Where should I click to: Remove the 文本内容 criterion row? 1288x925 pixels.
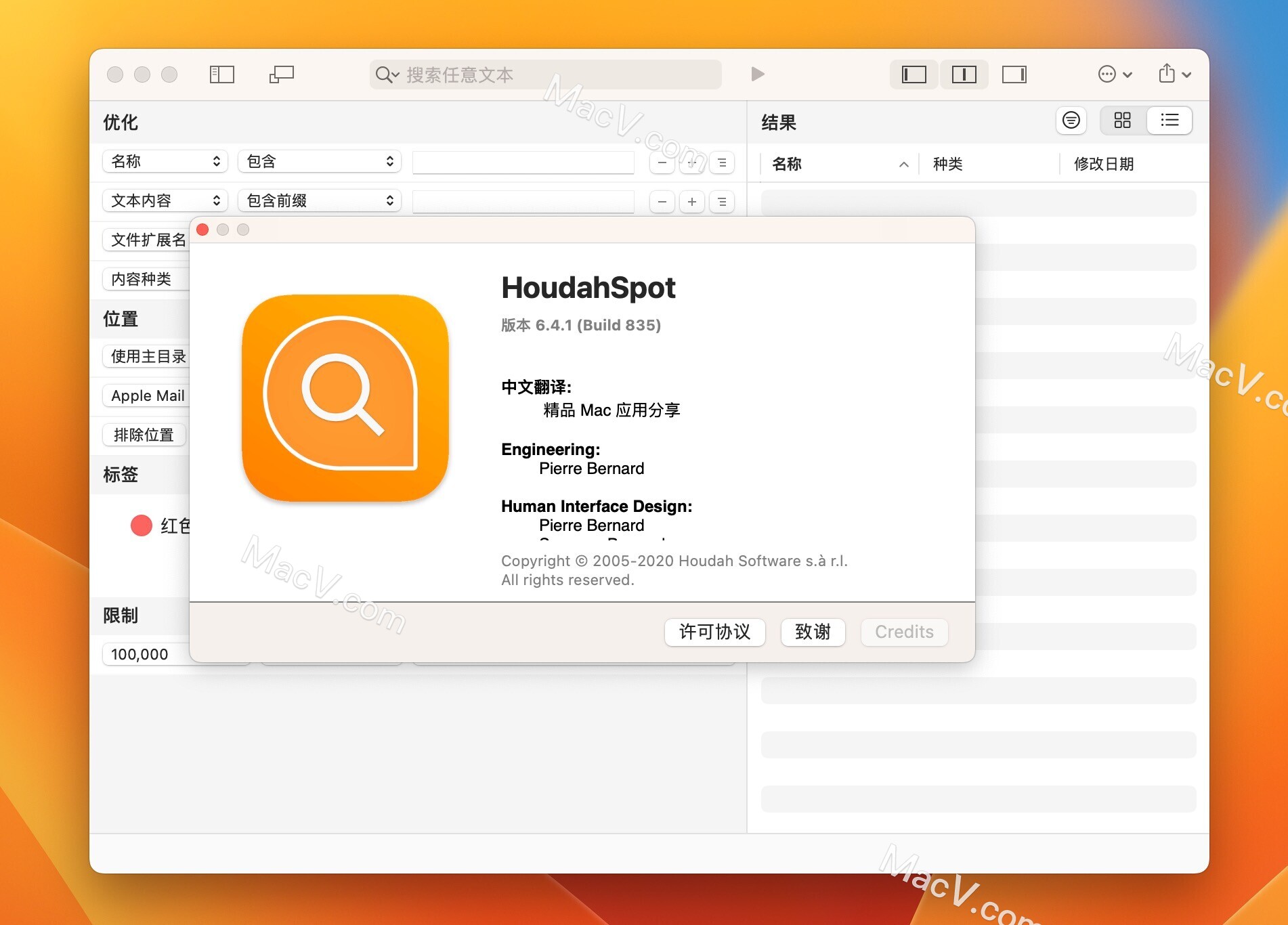click(662, 202)
